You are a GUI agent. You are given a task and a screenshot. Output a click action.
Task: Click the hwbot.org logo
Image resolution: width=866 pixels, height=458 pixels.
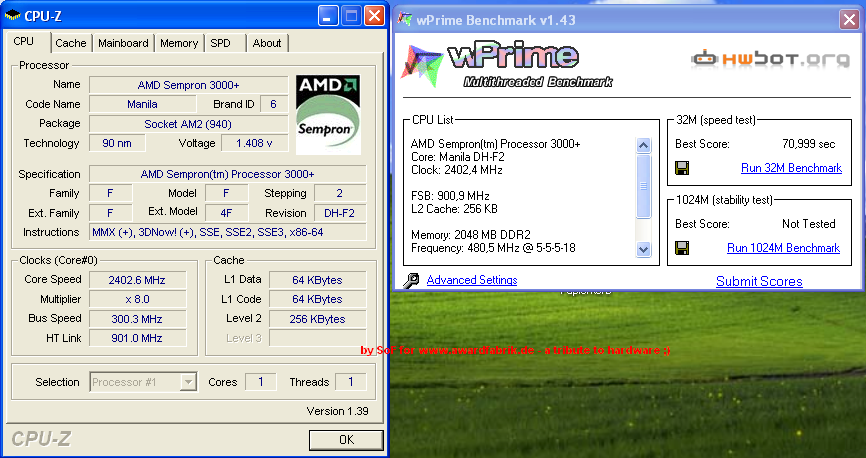[x=770, y=59]
